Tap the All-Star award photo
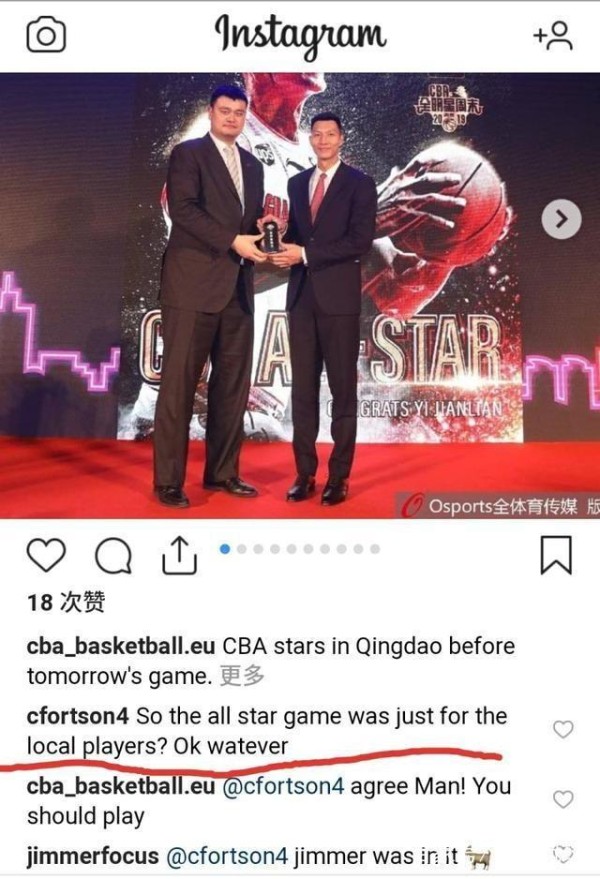Viewport: 600px width, 879px height. [x=300, y=295]
